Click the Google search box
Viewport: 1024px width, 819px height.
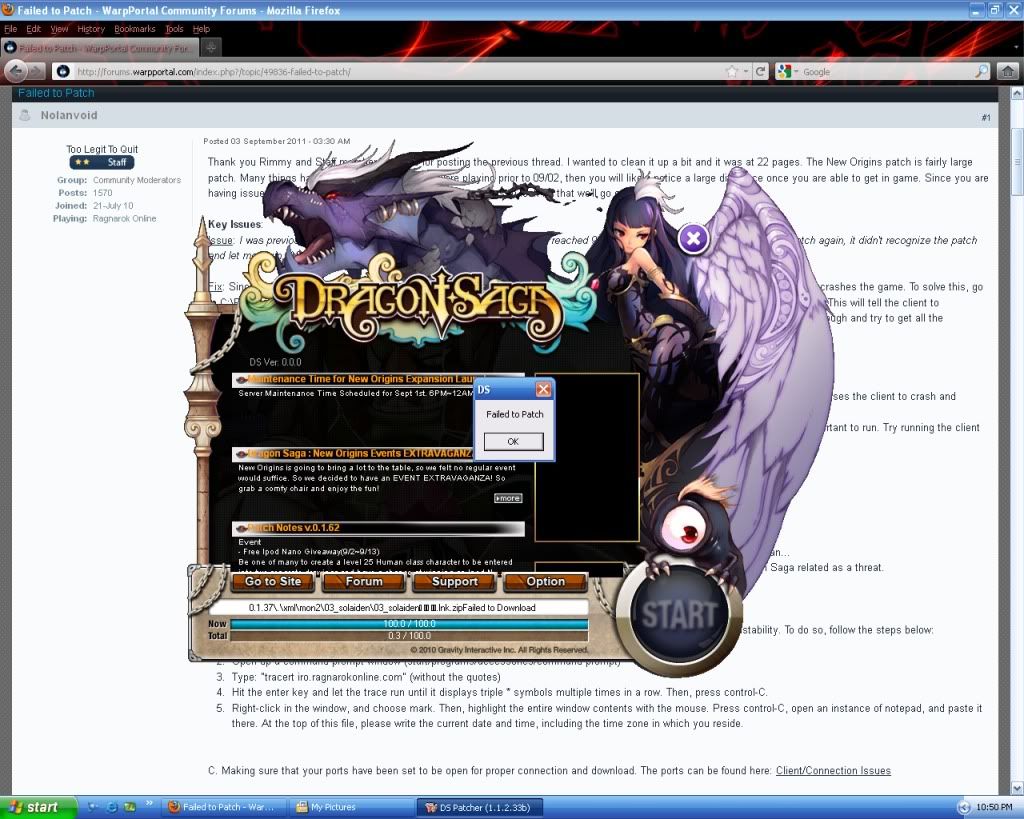[887, 72]
